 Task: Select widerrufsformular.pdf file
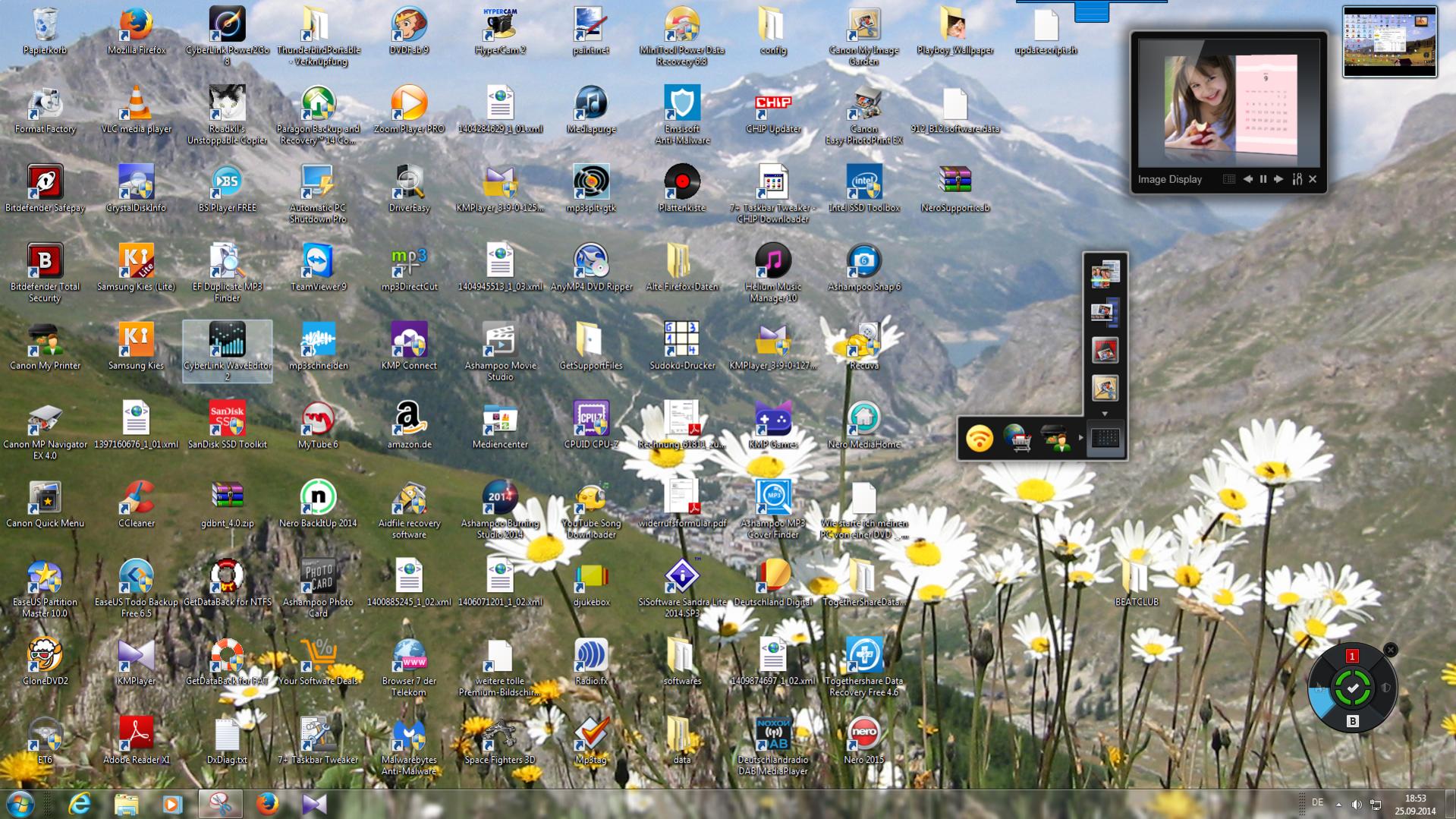[682, 505]
